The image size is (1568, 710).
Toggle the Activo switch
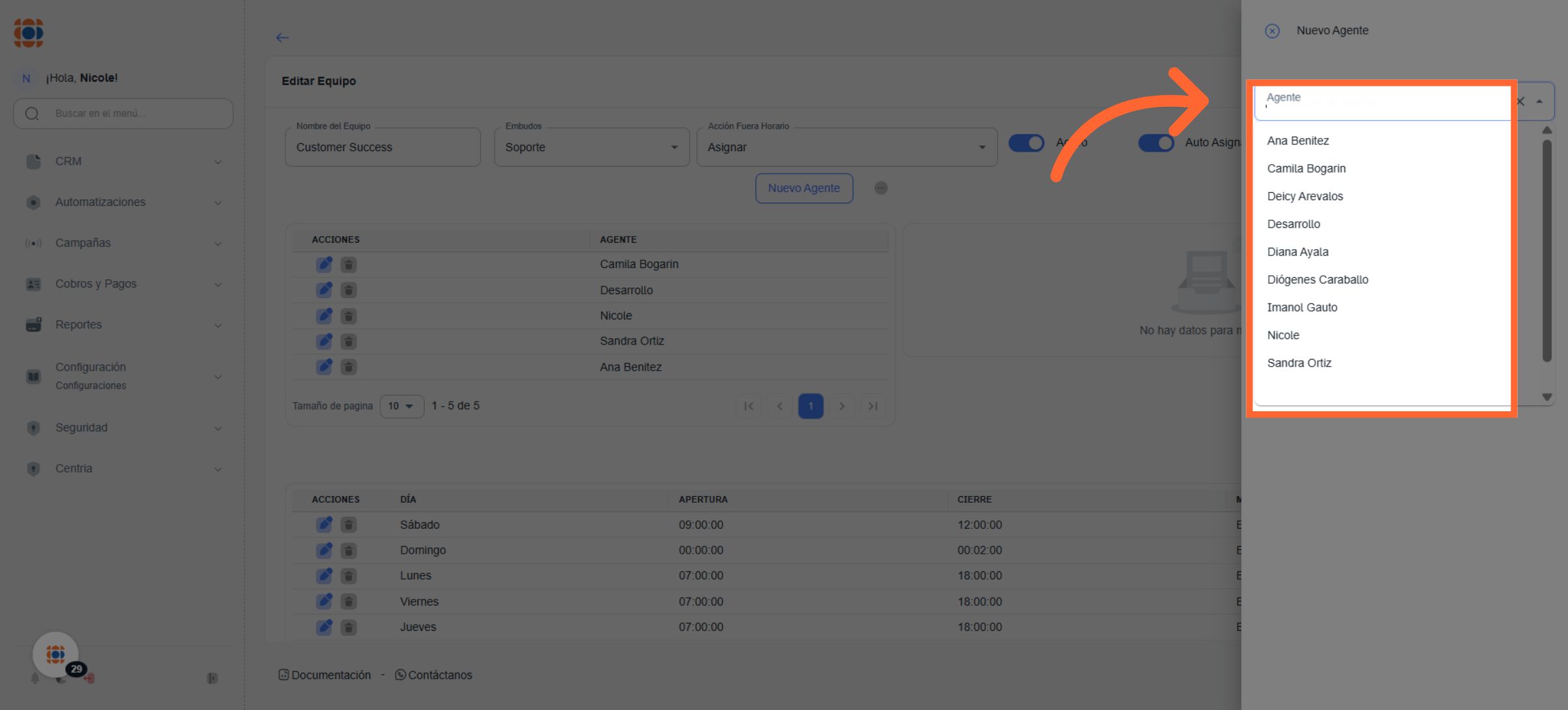click(1026, 143)
